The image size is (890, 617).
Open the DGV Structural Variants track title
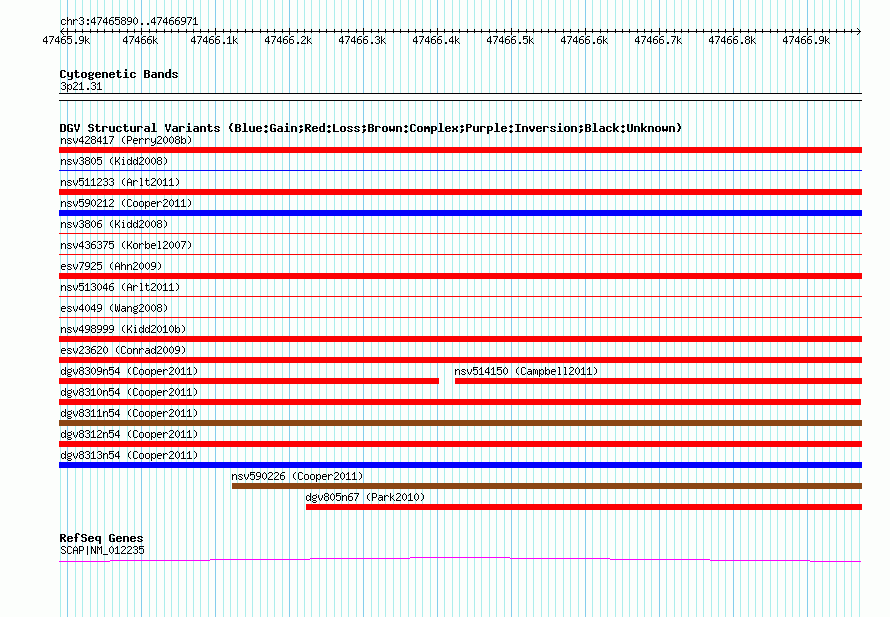(371, 128)
